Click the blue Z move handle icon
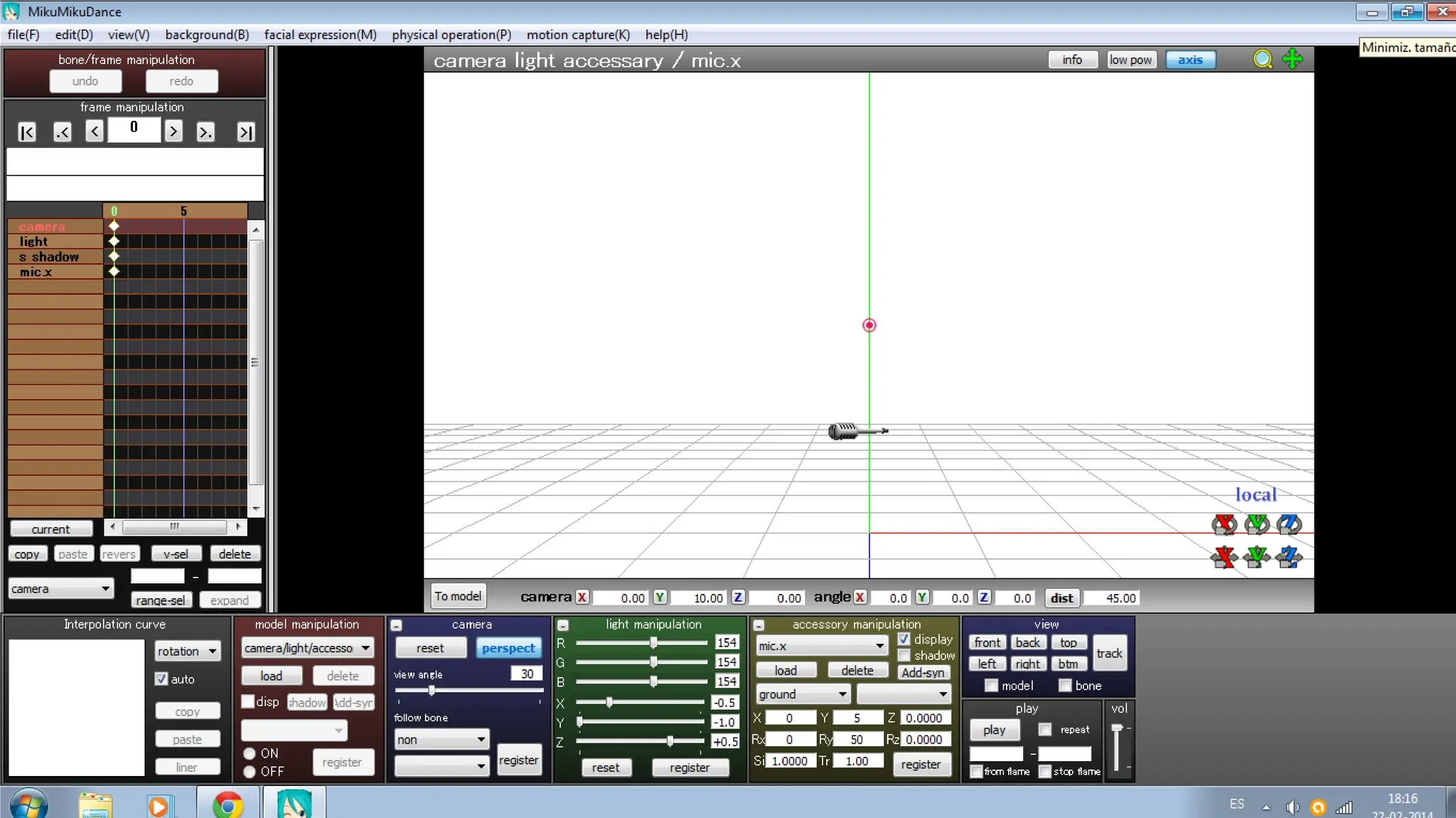 point(1289,557)
